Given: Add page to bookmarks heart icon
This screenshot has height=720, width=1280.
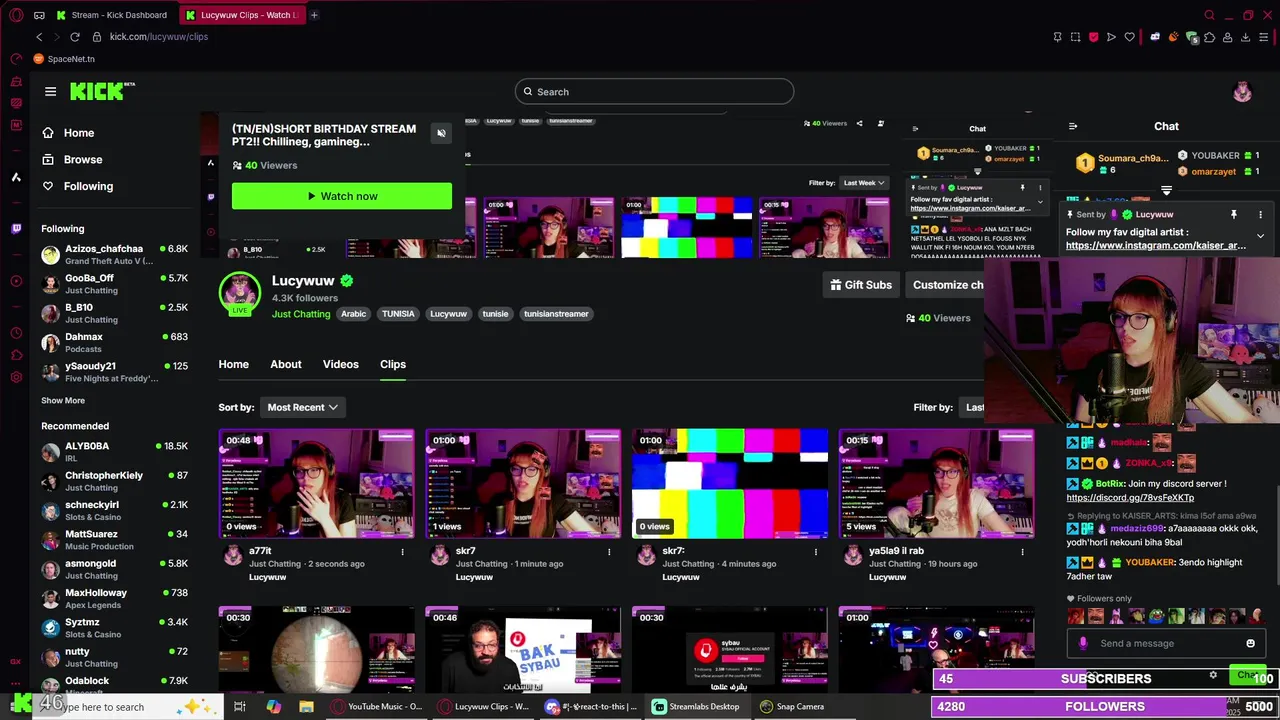Looking at the screenshot, I should (1130, 37).
